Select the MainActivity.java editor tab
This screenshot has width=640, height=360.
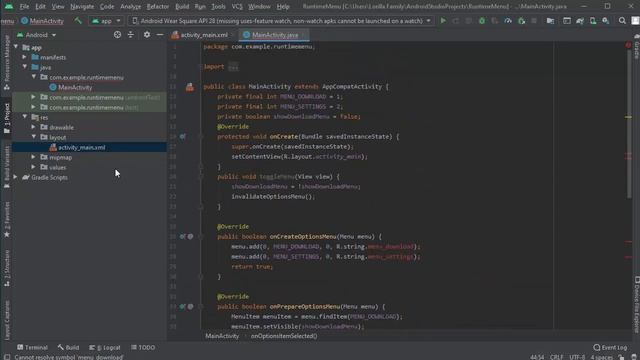[273, 35]
